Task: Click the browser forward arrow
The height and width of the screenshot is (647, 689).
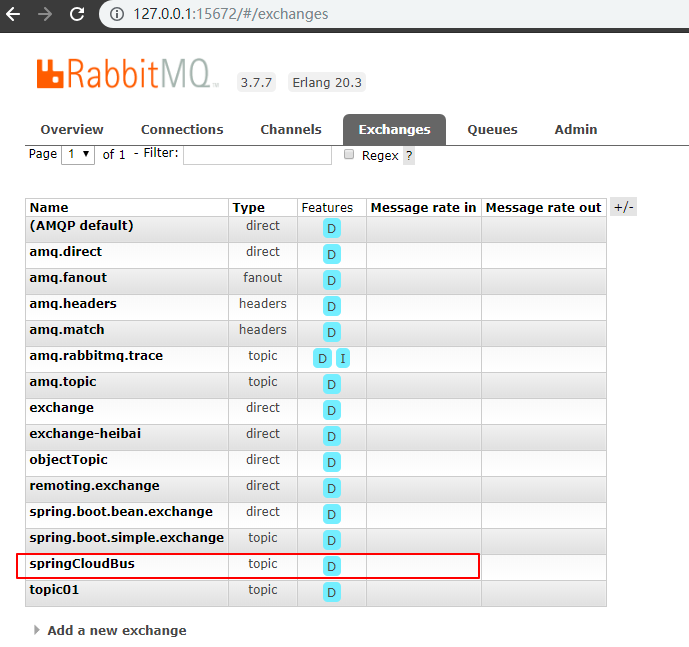Action: pos(45,14)
